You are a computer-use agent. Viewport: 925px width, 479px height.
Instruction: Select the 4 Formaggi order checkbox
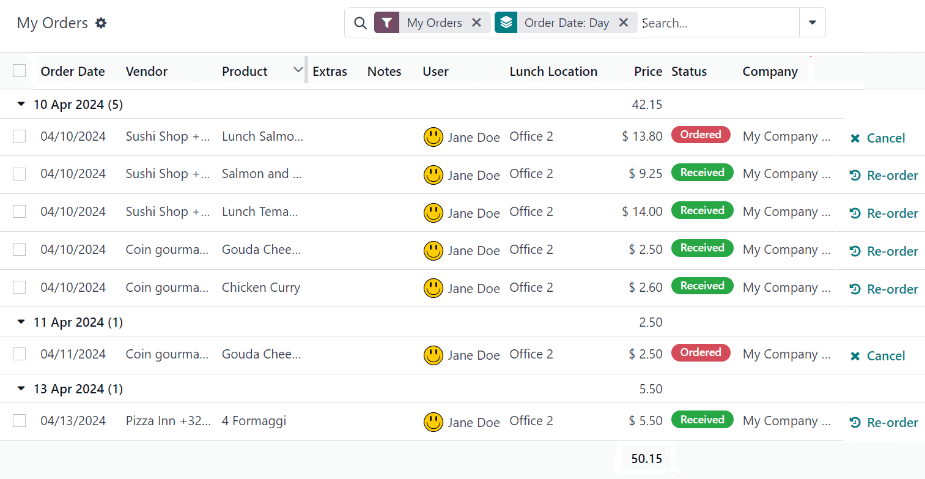click(x=20, y=421)
